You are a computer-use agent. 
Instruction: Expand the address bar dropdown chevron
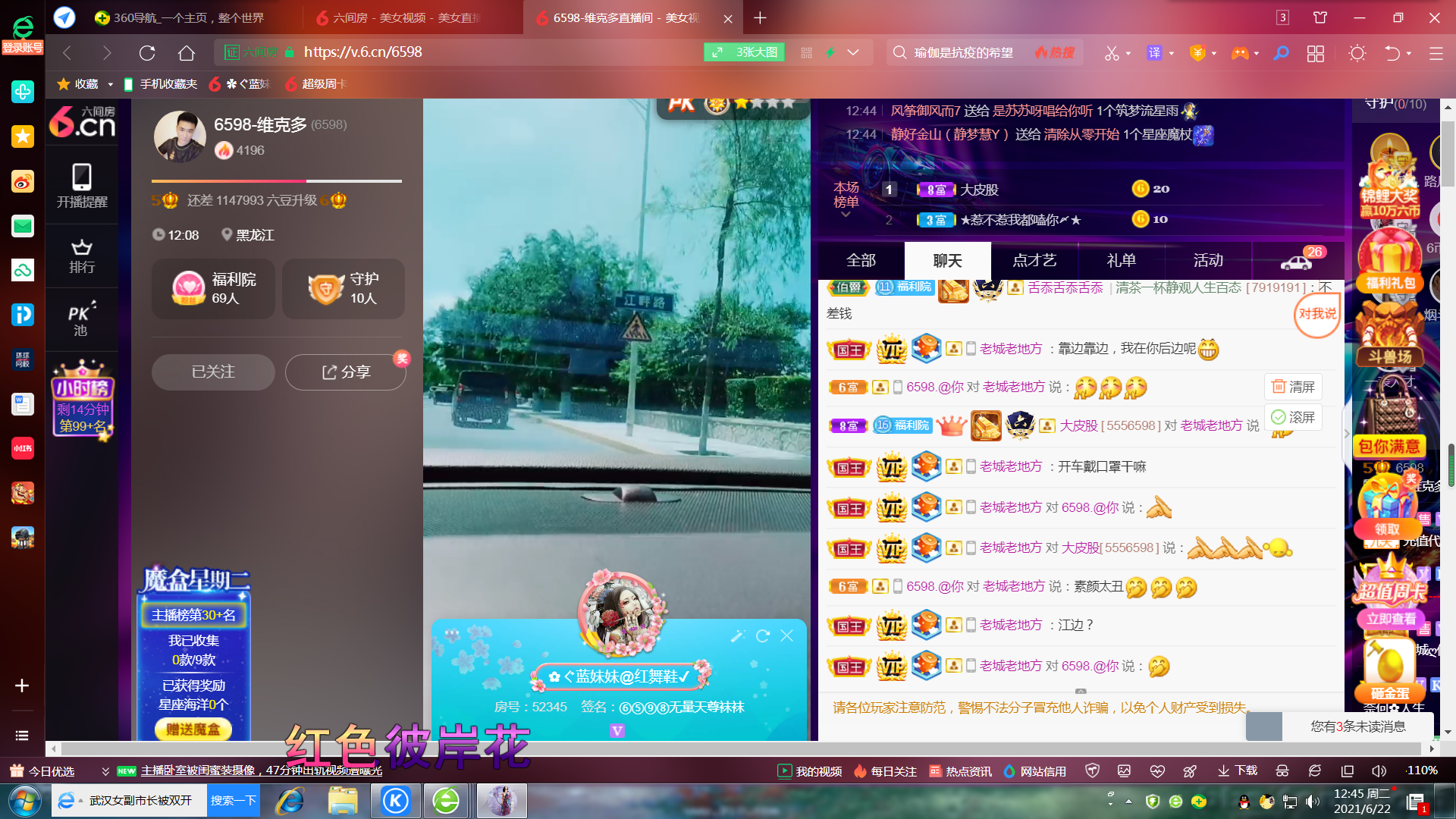point(853,52)
